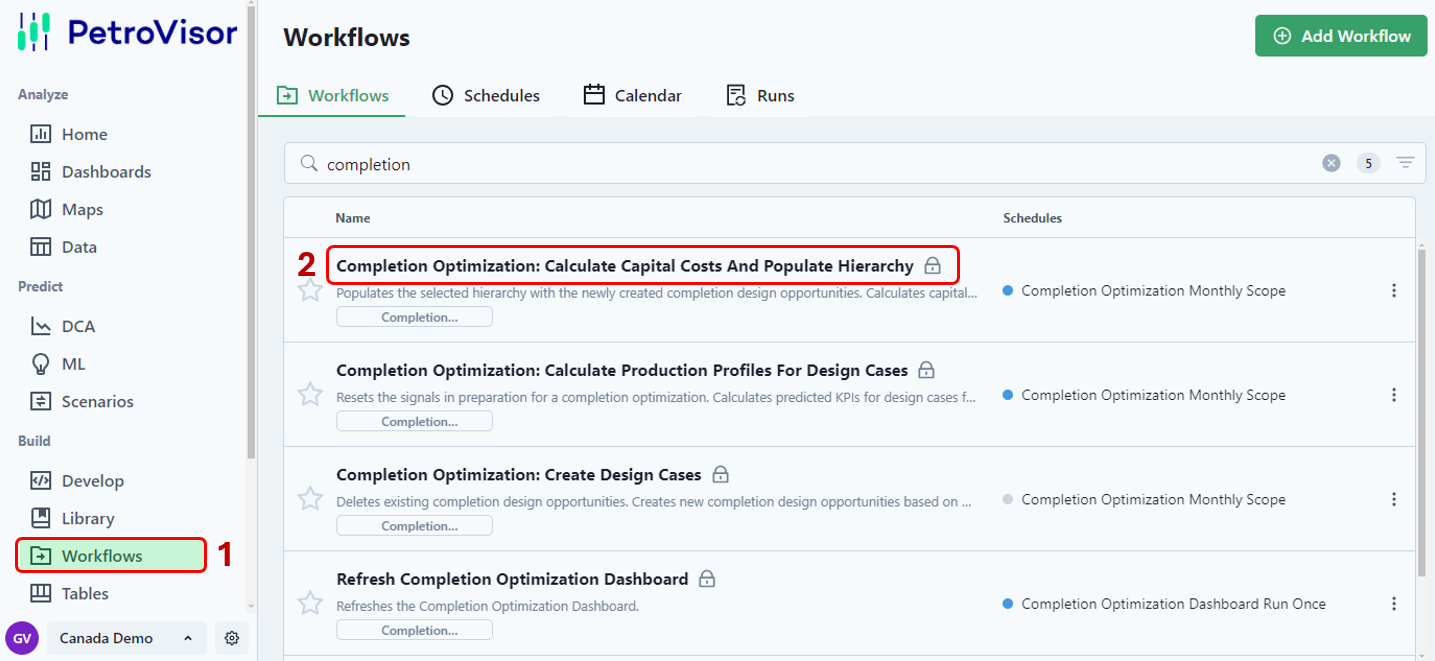Open Library in sidebar
Image resolution: width=1435 pixels, height=661 pixels.
coord(73,519)
